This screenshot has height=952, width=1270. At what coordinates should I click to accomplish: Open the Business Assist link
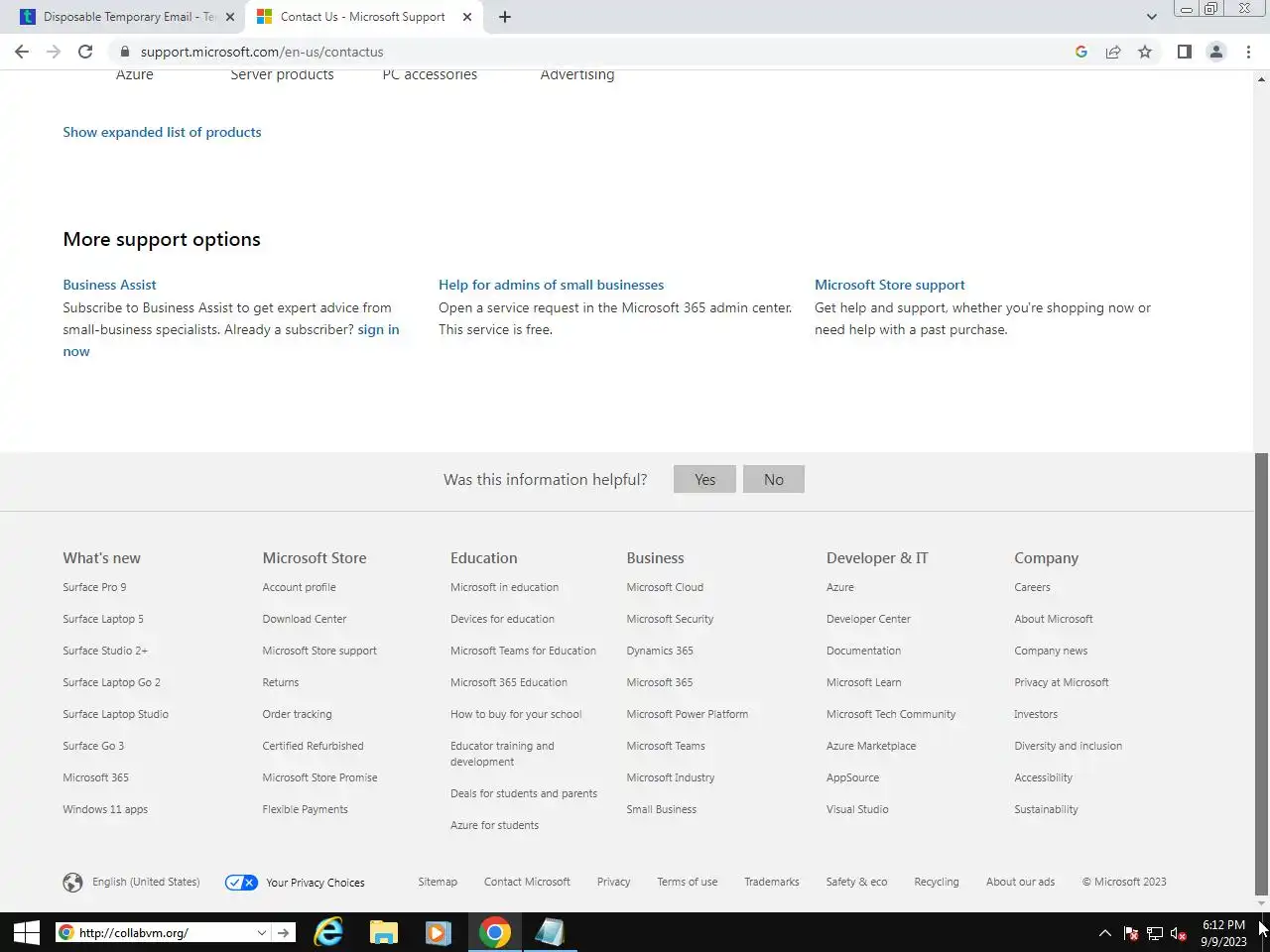[x=109, y=285]
